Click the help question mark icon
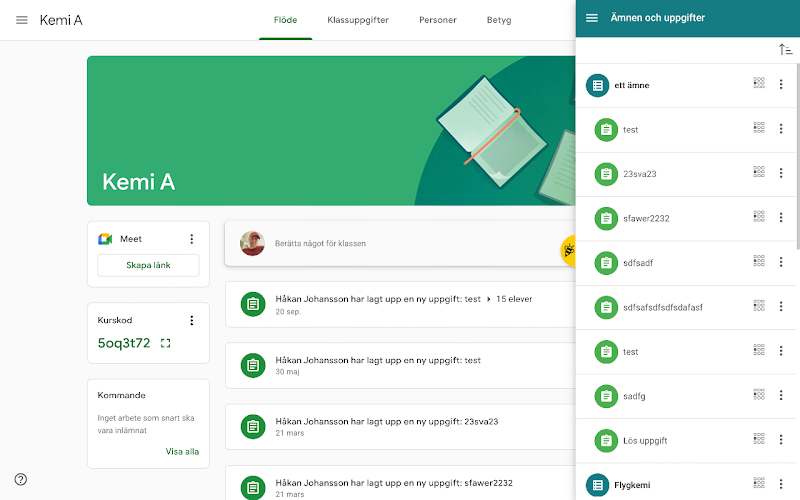The height and width of the screenshot is (500, 800). (x=21, y=479)
